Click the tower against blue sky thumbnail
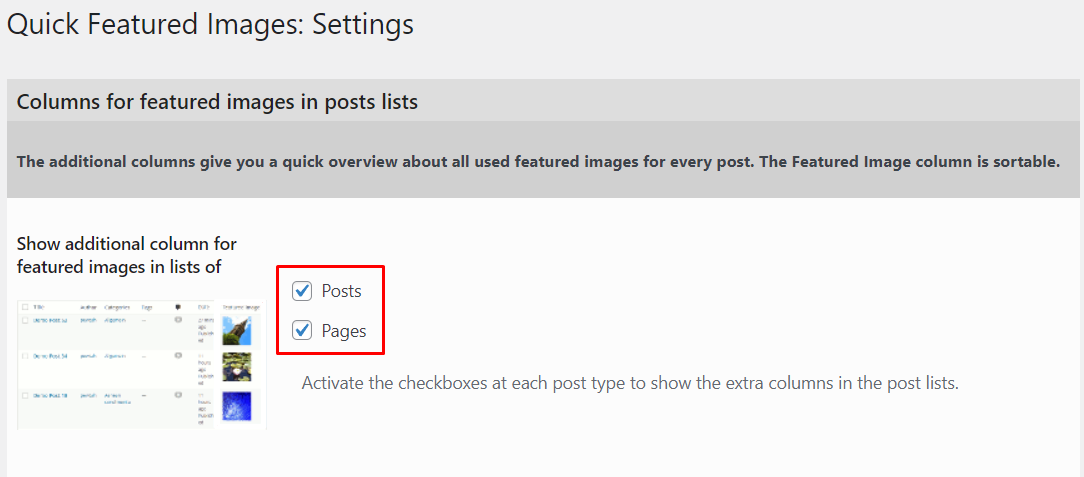Image resolution: width=1084 pixels, height=477 pixels. tap(236, 330)
